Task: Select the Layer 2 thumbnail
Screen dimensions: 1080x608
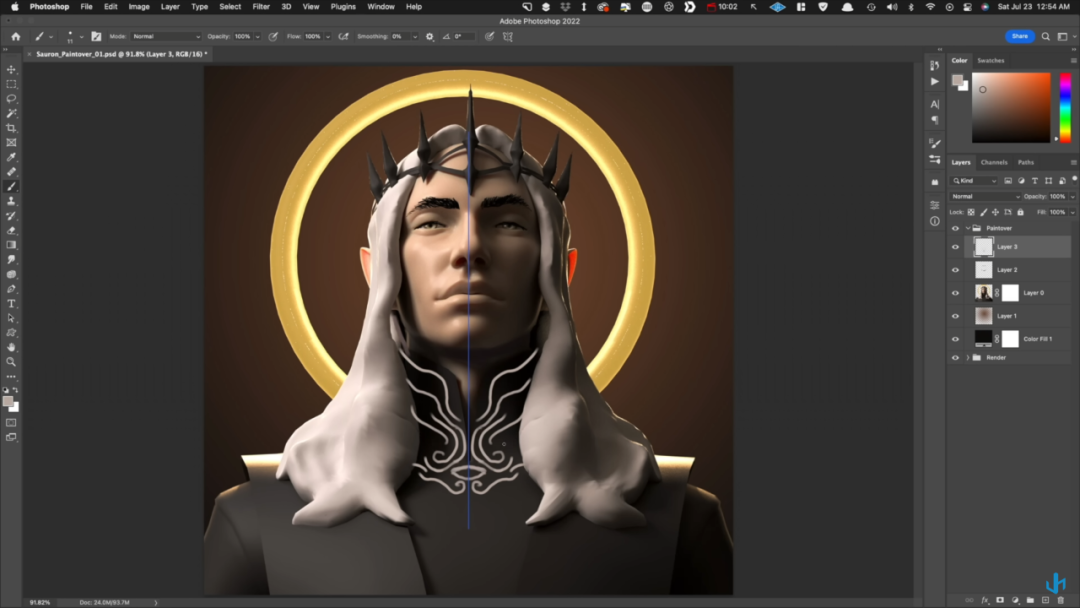Action: (984, 270)
